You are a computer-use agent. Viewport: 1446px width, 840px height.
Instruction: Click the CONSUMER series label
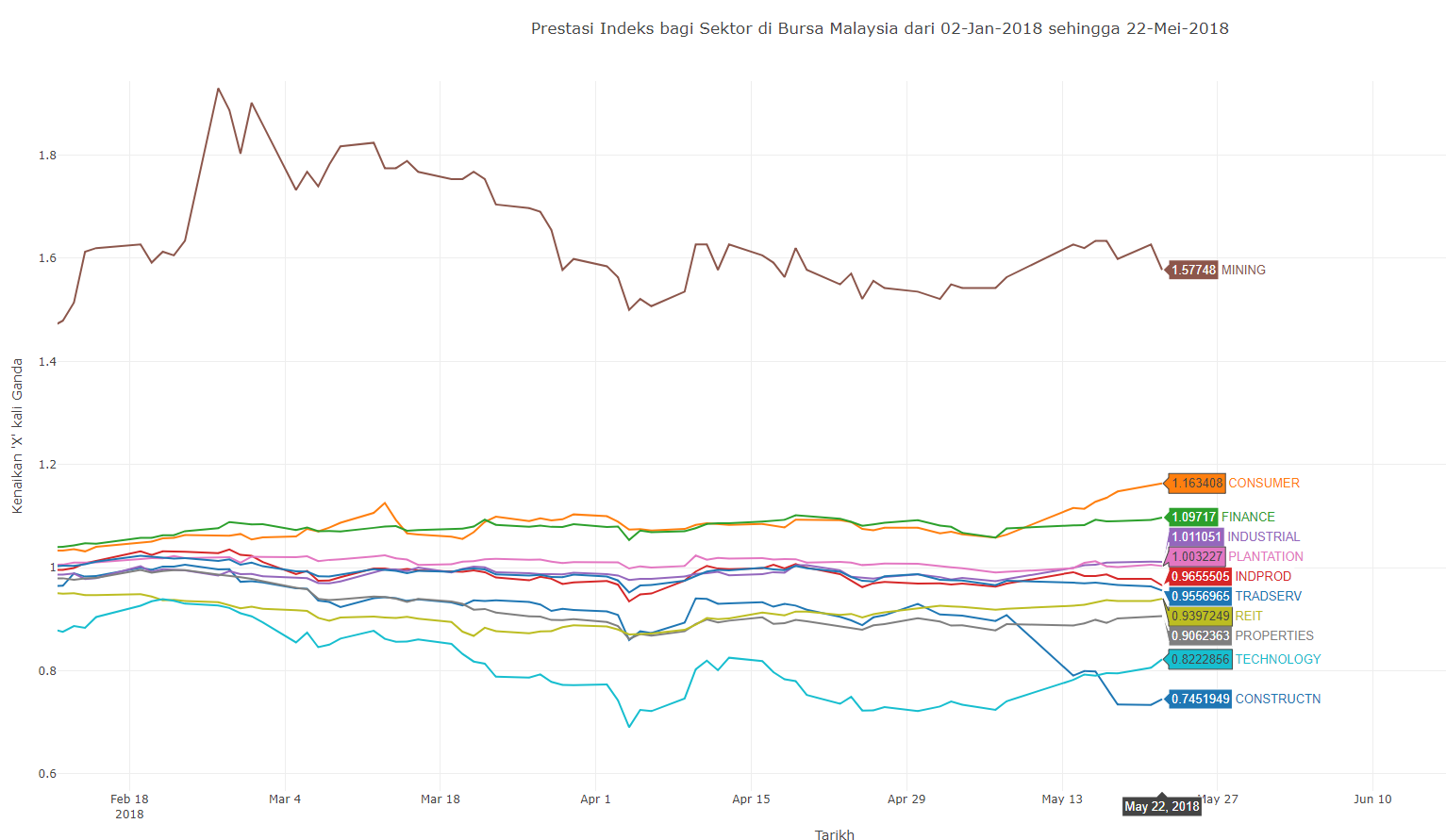pos(1263,483)
